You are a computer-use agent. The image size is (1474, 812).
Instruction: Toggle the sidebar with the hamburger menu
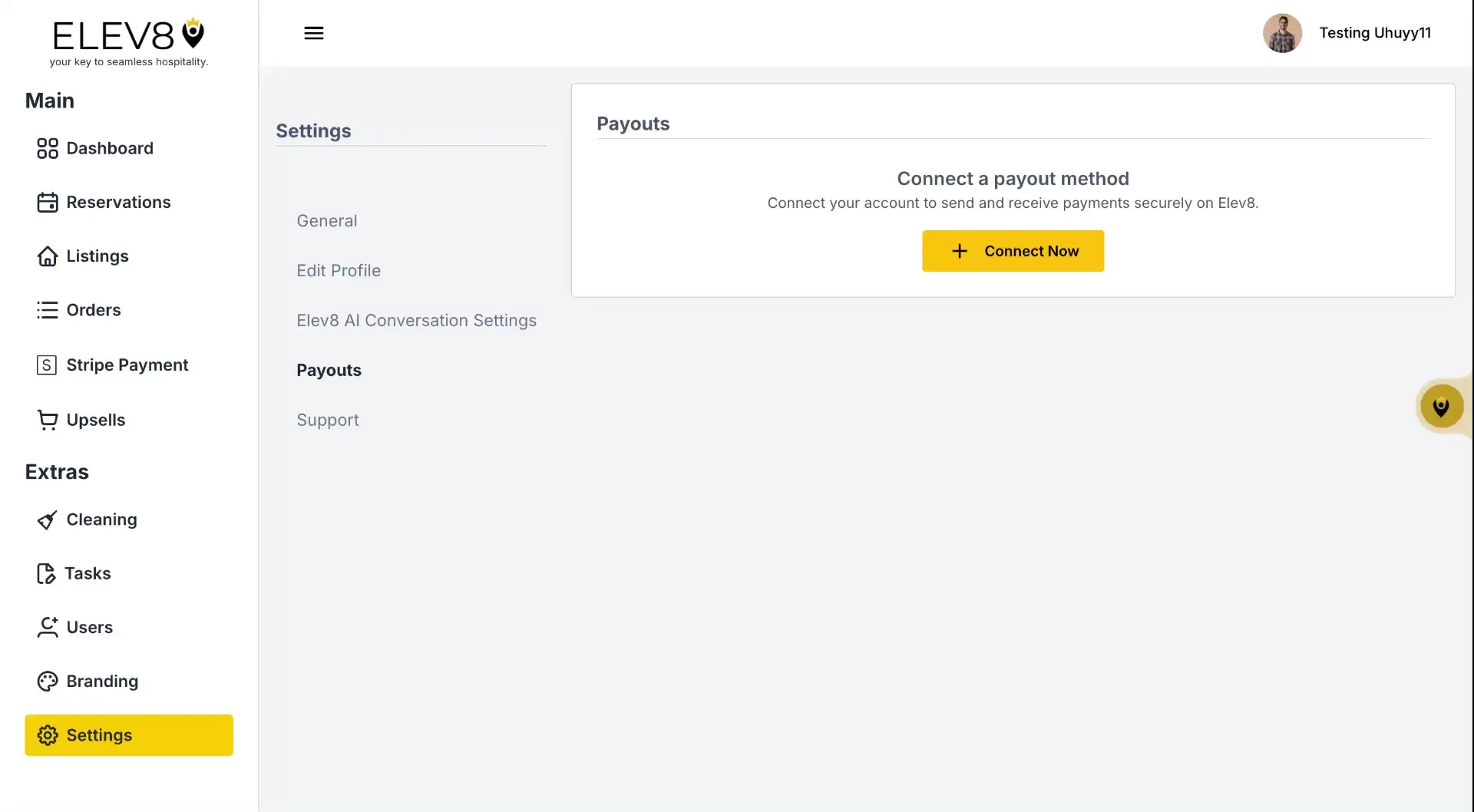pyautogui.click(x=313, y=32)
